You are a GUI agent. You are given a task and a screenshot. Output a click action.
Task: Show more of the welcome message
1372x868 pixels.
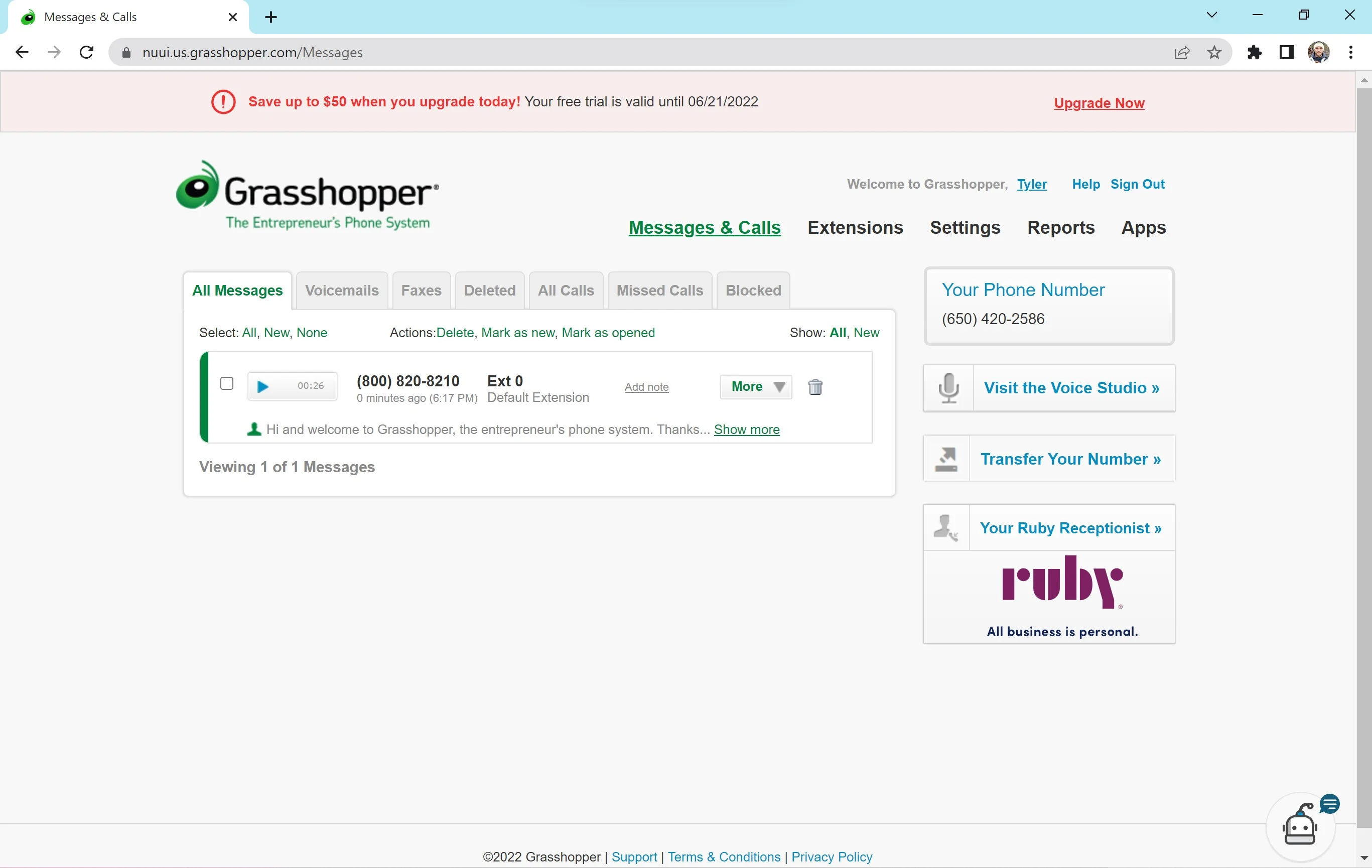pyautogui.click(x=746, y=429)
